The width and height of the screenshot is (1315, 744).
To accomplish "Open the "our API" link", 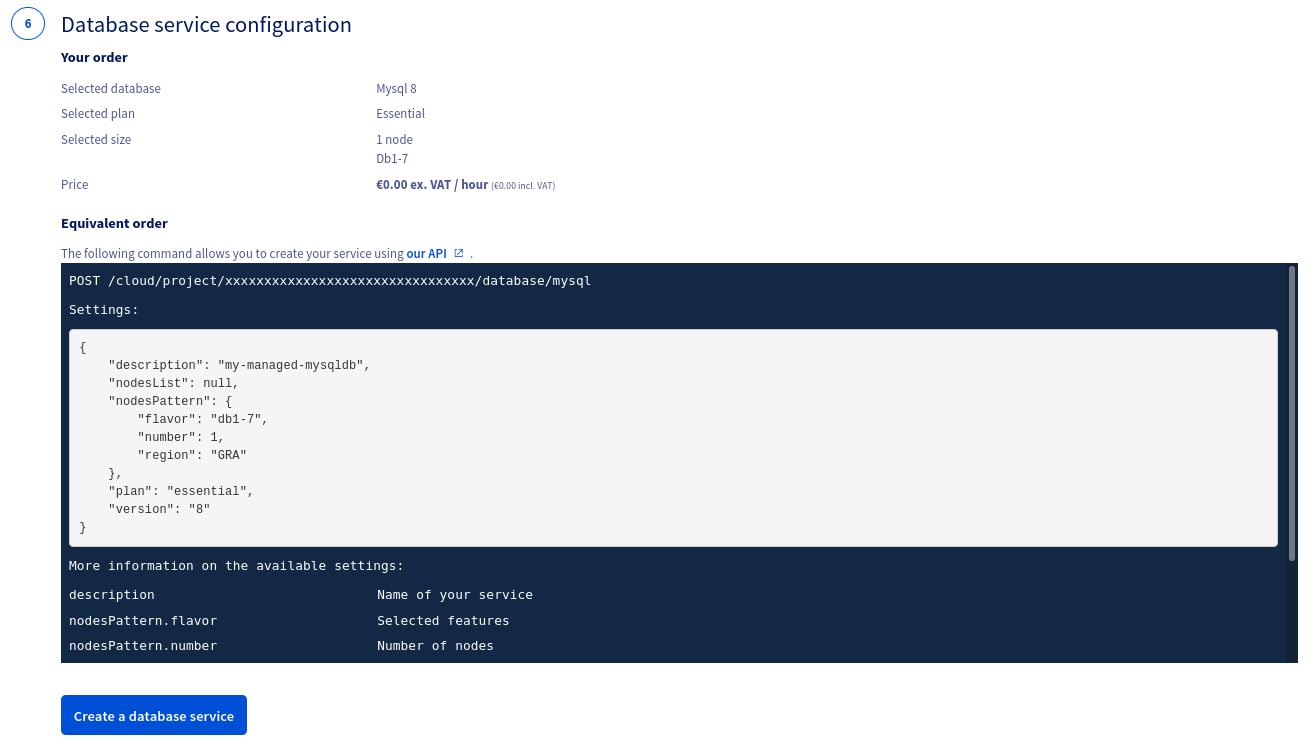I will [426, 254].
